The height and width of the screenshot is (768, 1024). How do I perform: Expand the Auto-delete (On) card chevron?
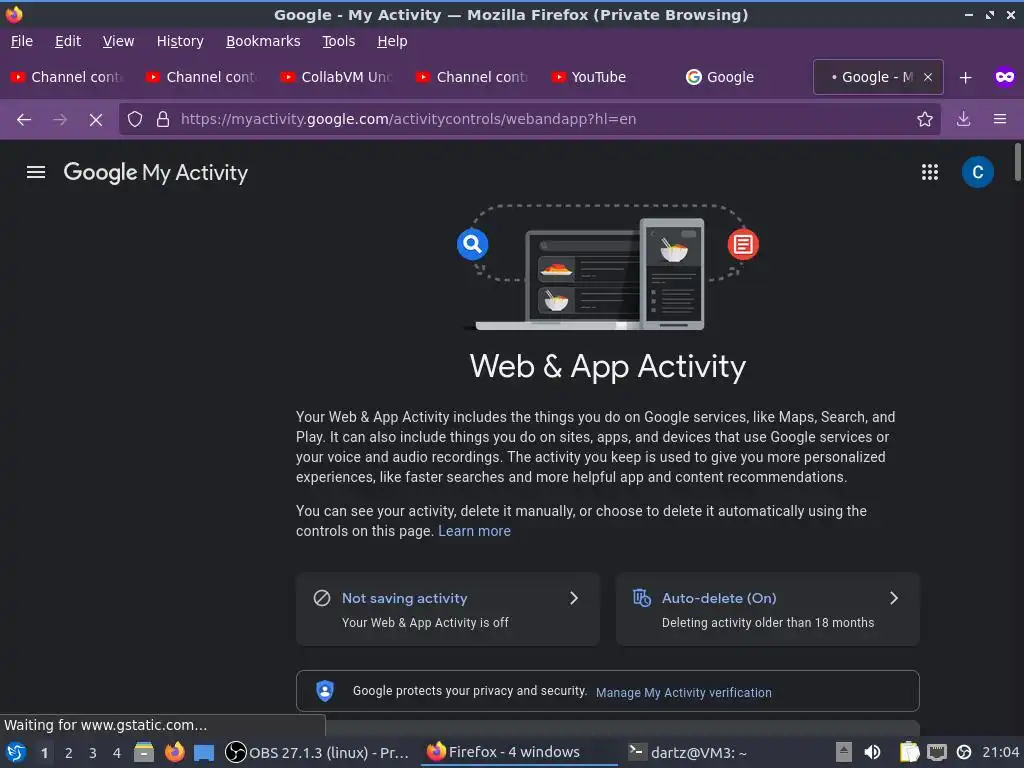pyautogui.click(x=893, y=598)
